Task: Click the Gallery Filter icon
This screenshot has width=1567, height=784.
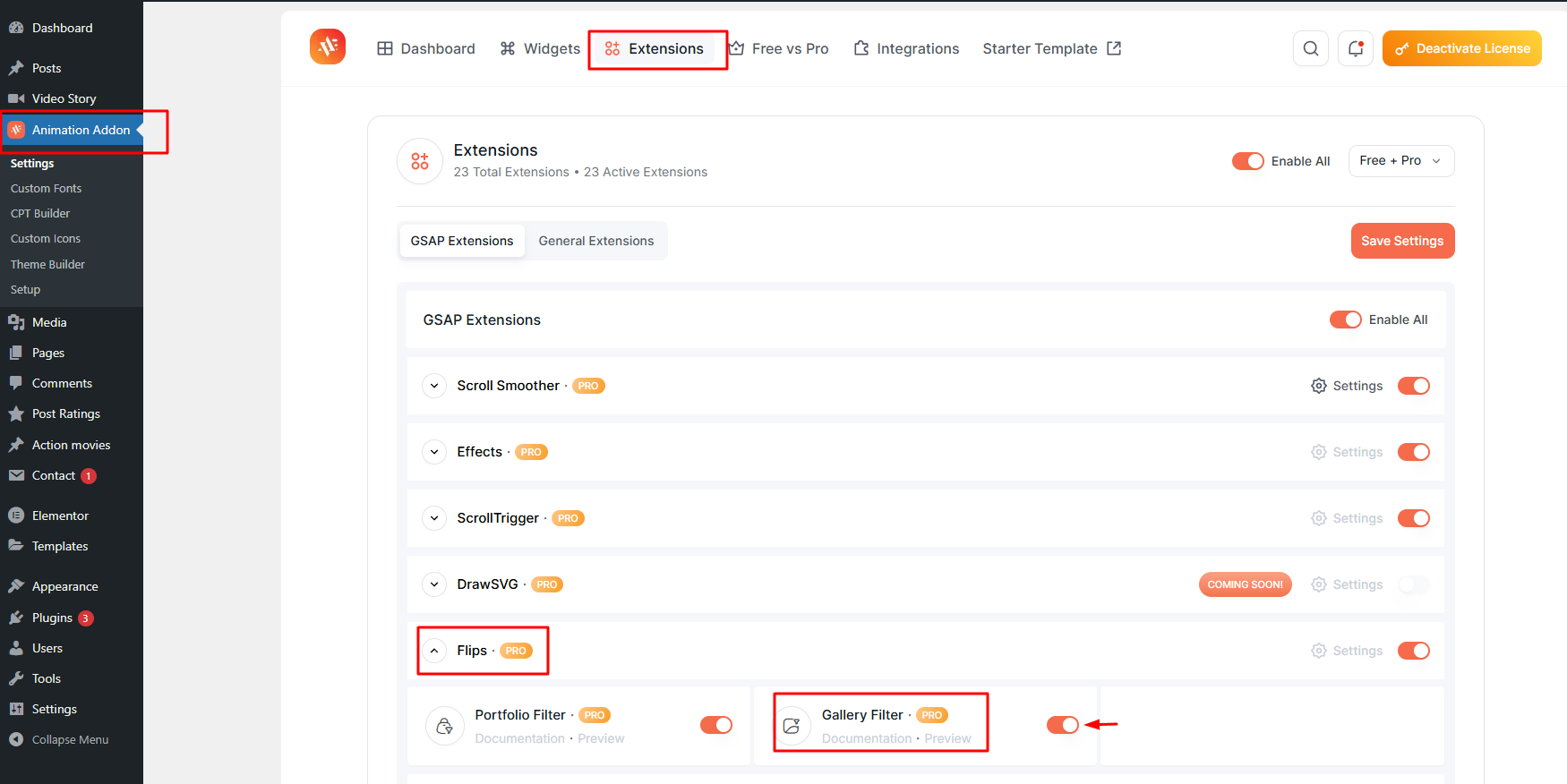Action: pos(792,726)
